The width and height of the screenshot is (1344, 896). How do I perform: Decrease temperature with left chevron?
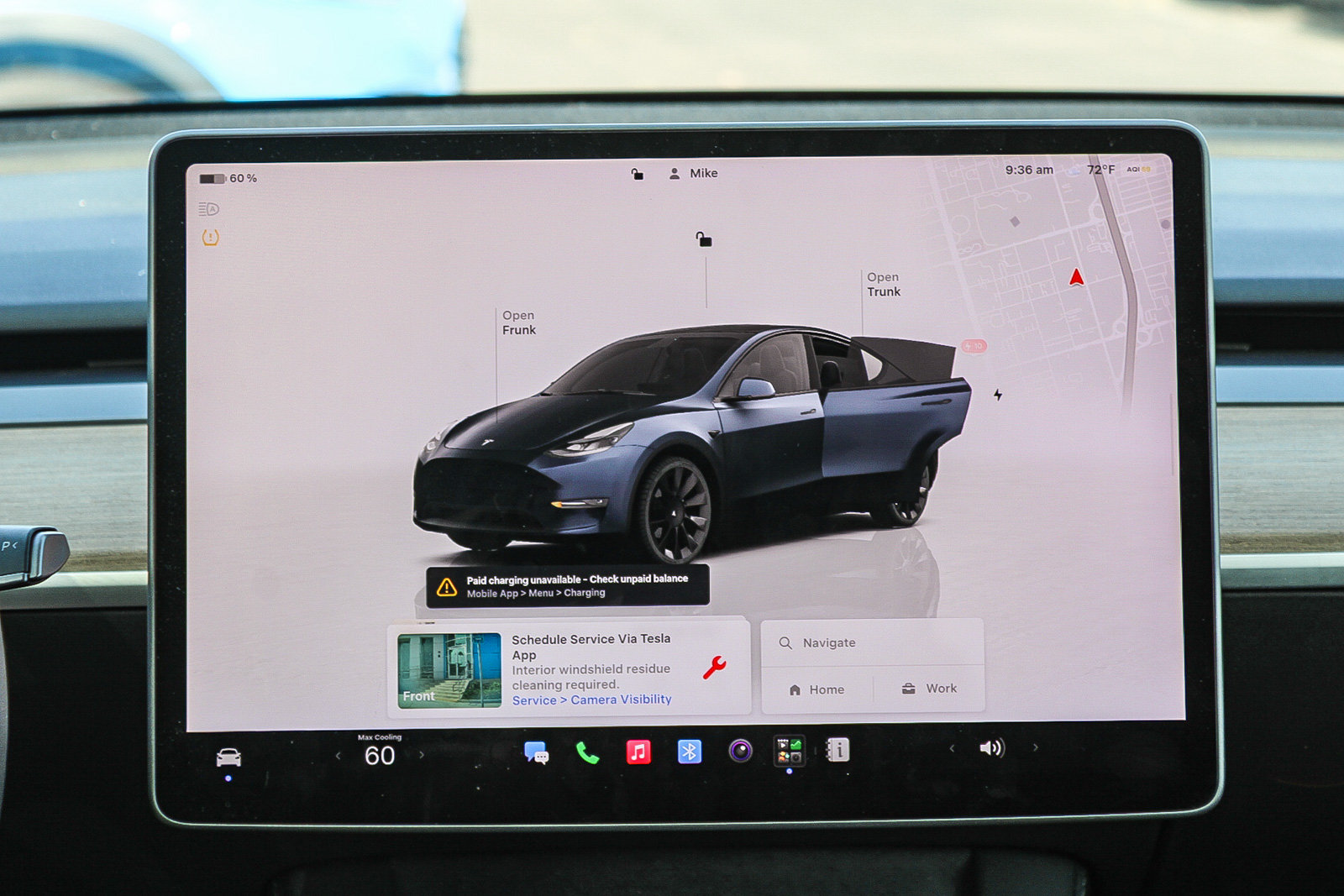coord(338,756)
